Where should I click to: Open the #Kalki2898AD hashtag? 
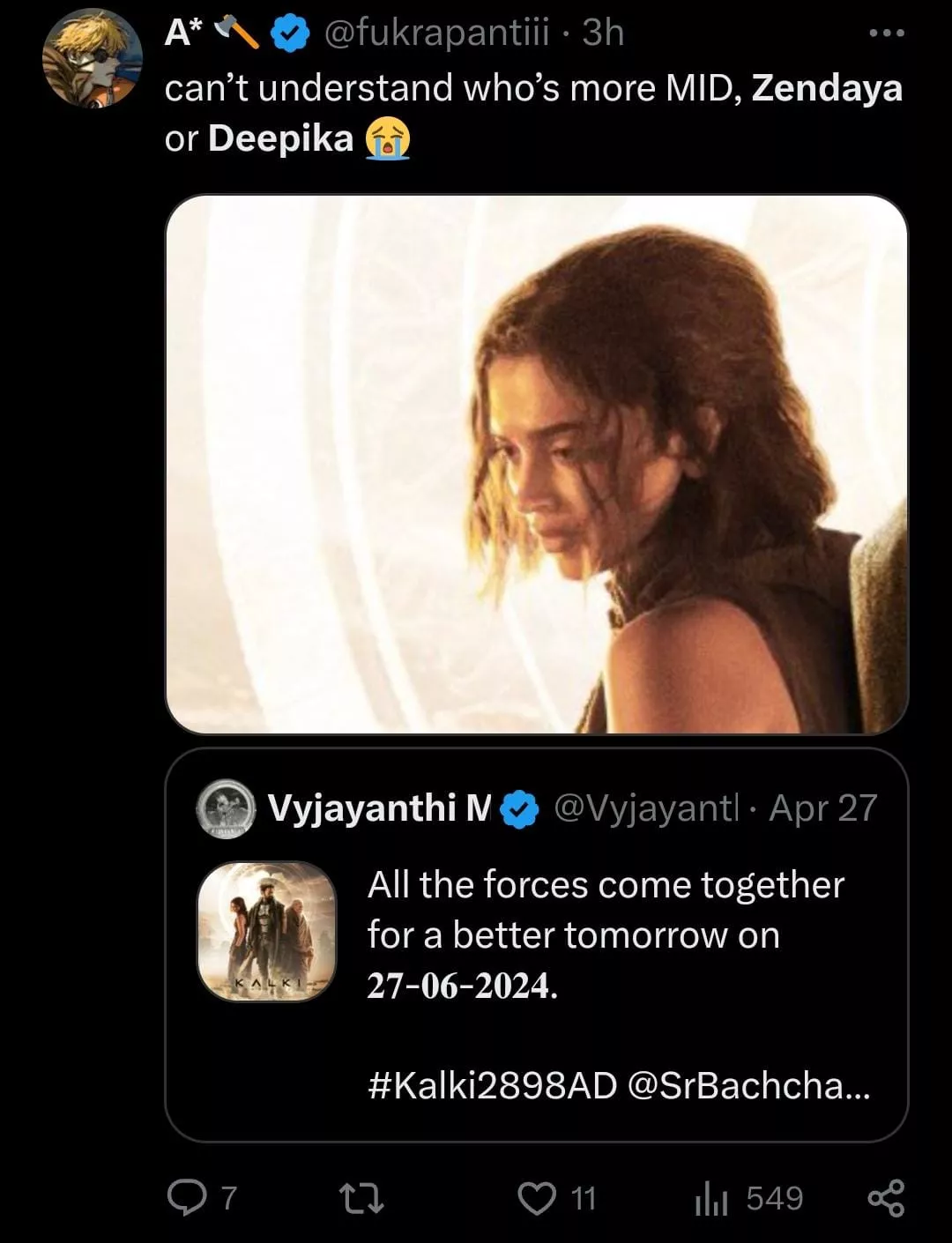pos(492,1085)
